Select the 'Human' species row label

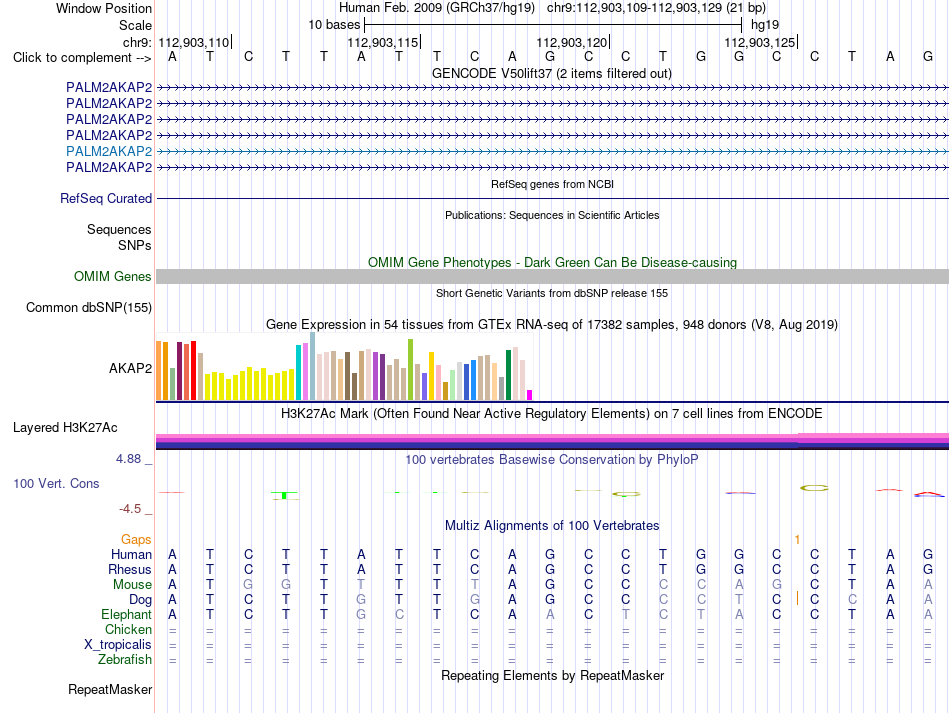(131, 554)
